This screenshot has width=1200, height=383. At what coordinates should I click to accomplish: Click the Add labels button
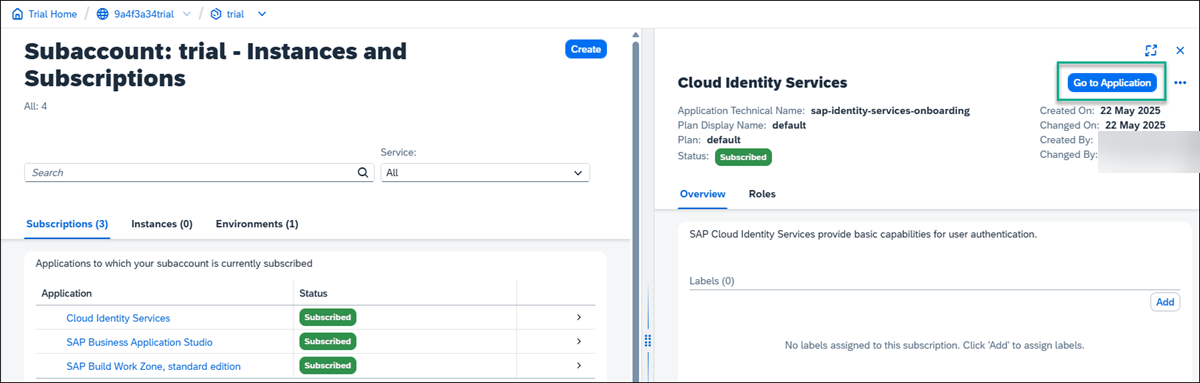[x=1165, y=302]
